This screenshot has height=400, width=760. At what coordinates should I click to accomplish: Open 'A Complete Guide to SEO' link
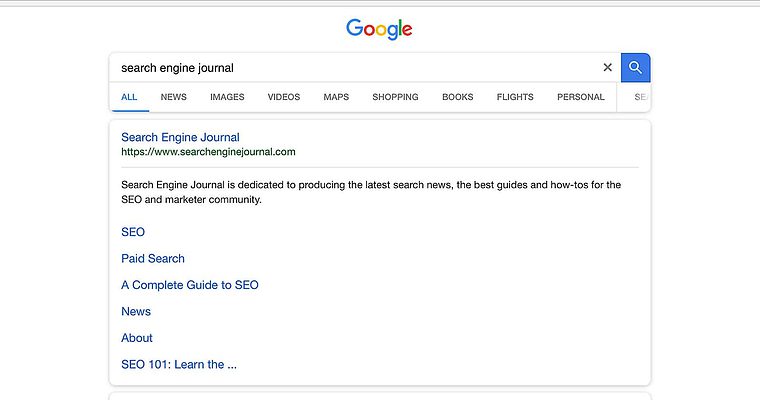(x=190, y=285)
